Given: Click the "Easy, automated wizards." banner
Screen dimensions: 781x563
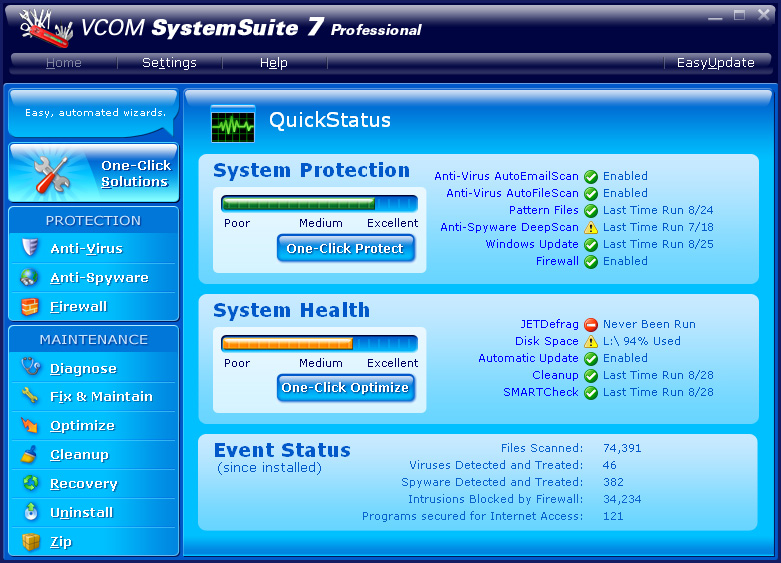Looking at the screenshot, I should point(94,113).
